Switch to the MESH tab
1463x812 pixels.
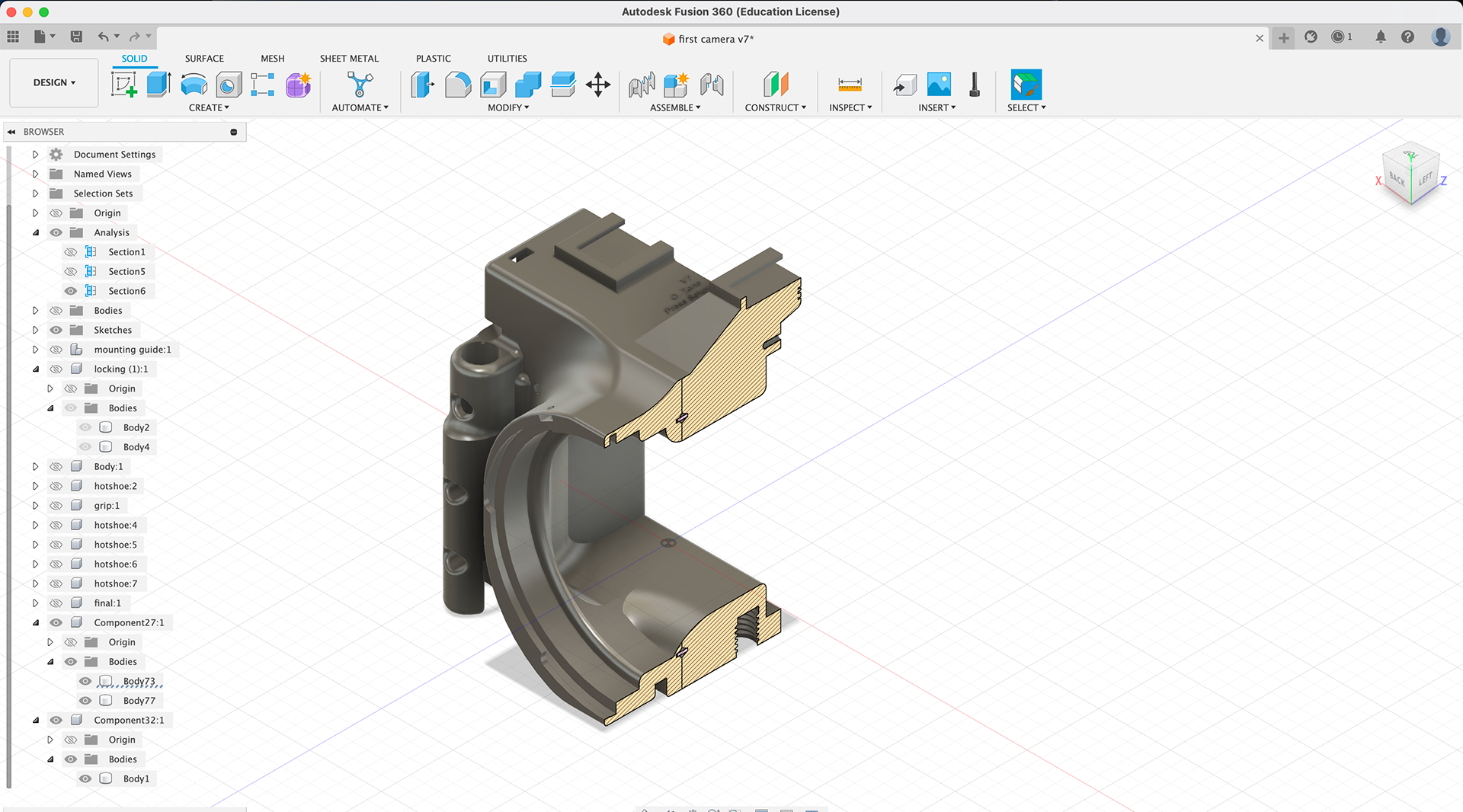272,59
